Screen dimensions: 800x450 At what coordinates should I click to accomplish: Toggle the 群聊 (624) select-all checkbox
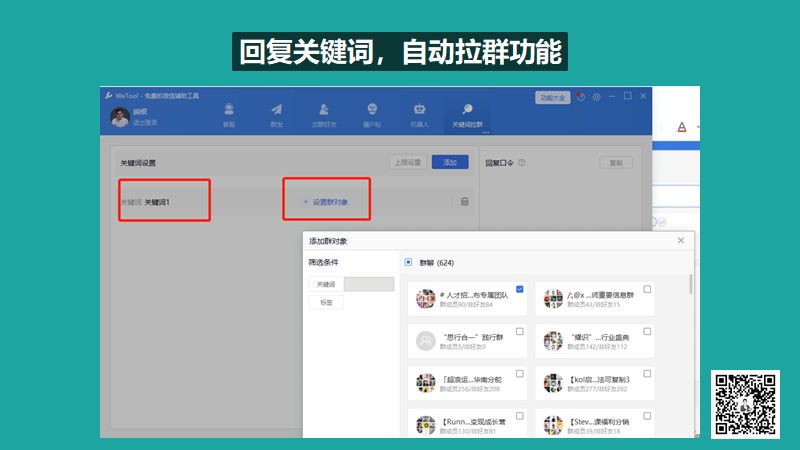(408, 263)
